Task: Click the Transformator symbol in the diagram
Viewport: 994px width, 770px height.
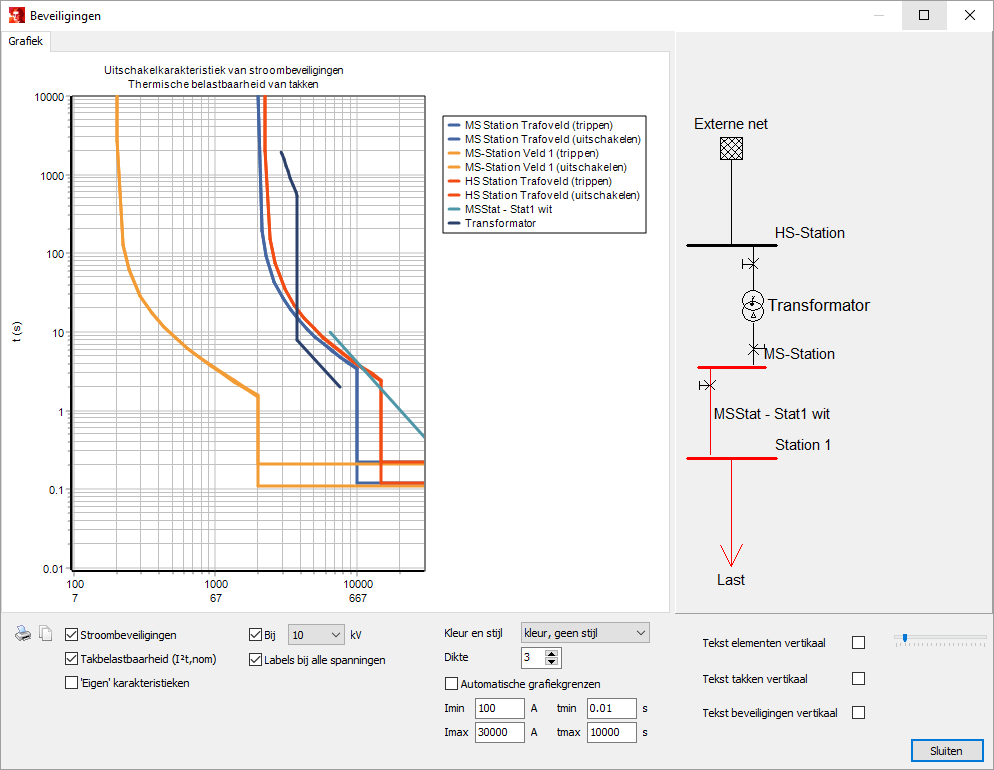Action: pos(752,306)
